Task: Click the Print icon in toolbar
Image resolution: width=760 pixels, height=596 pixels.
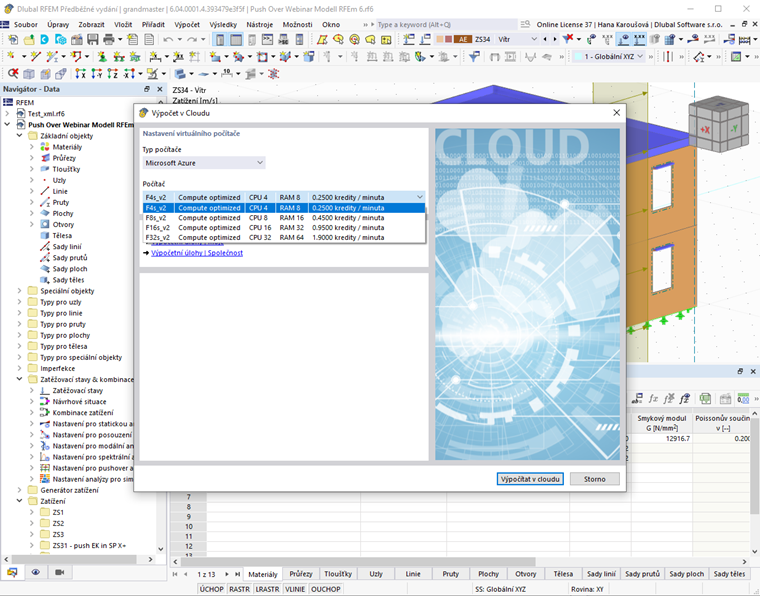Action: click(109, 40)
